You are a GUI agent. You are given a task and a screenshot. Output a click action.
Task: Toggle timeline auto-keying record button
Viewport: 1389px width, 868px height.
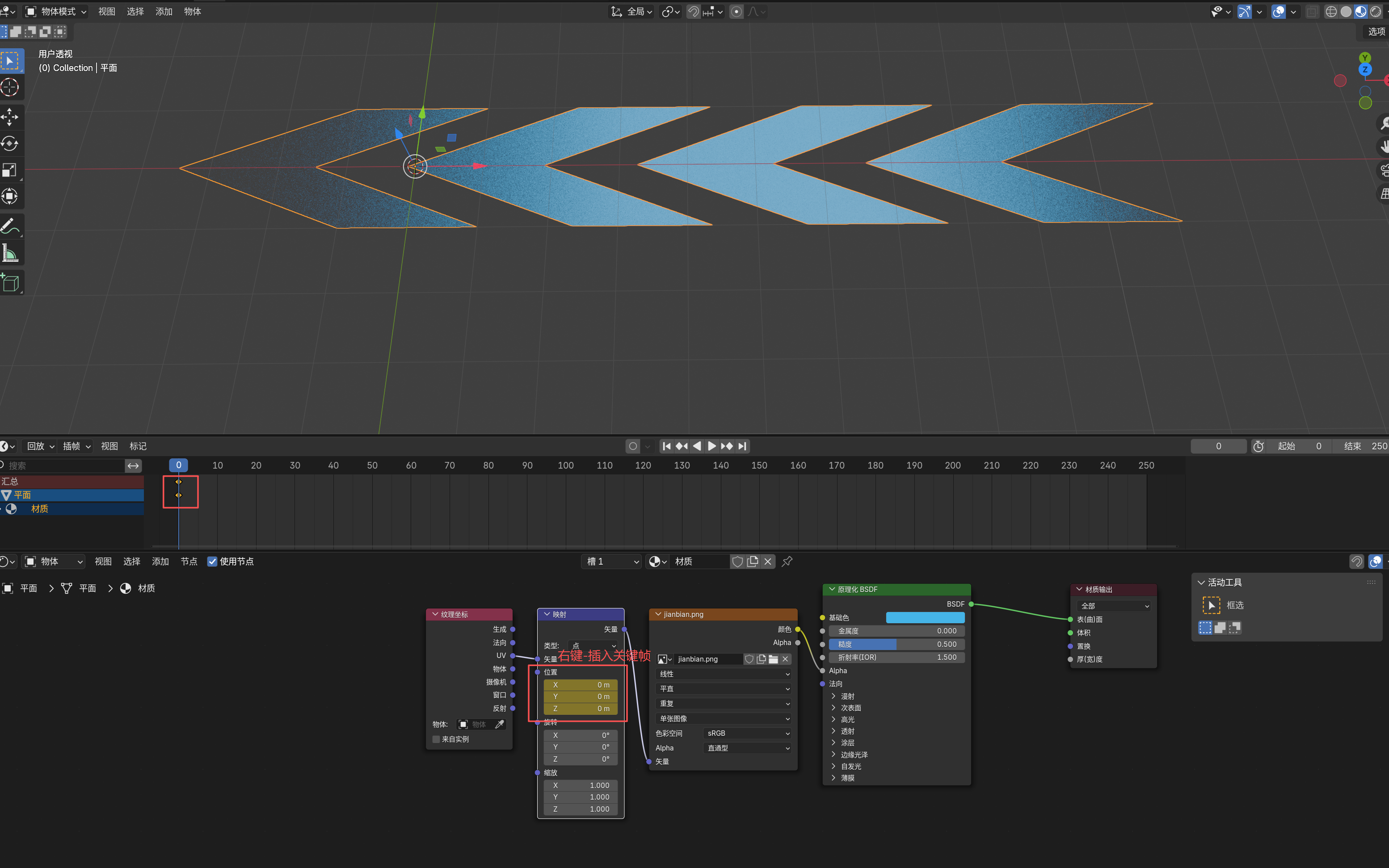tap(633, 446)
